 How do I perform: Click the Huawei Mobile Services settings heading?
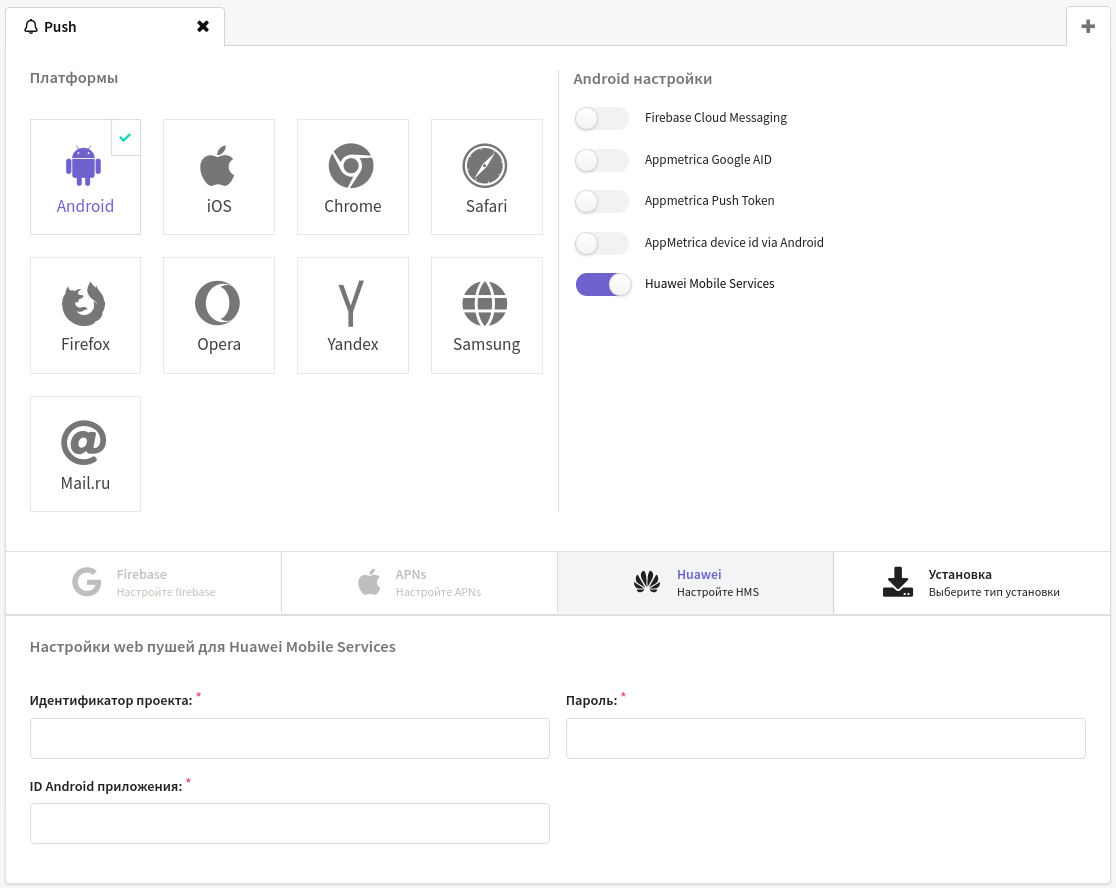(x=213, y=648)
